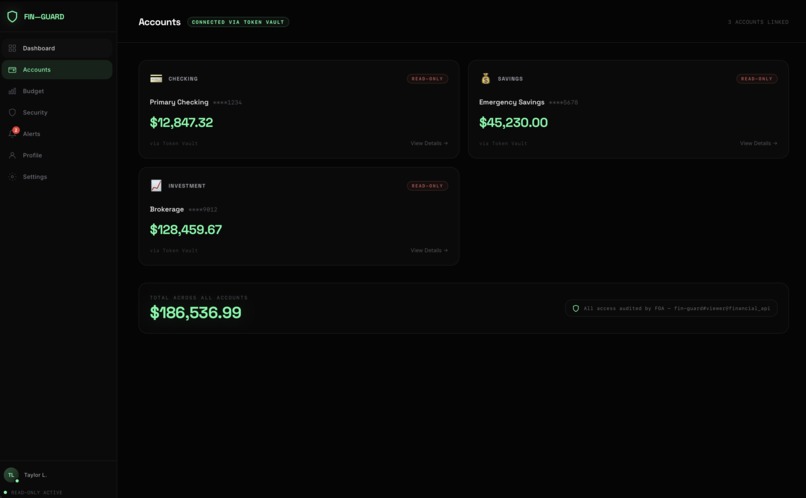Viewport: 806px width, 498px height.
Task: Click the Security shield icon in sidebar
Action: pyautogui.click(x=12, y=113)
